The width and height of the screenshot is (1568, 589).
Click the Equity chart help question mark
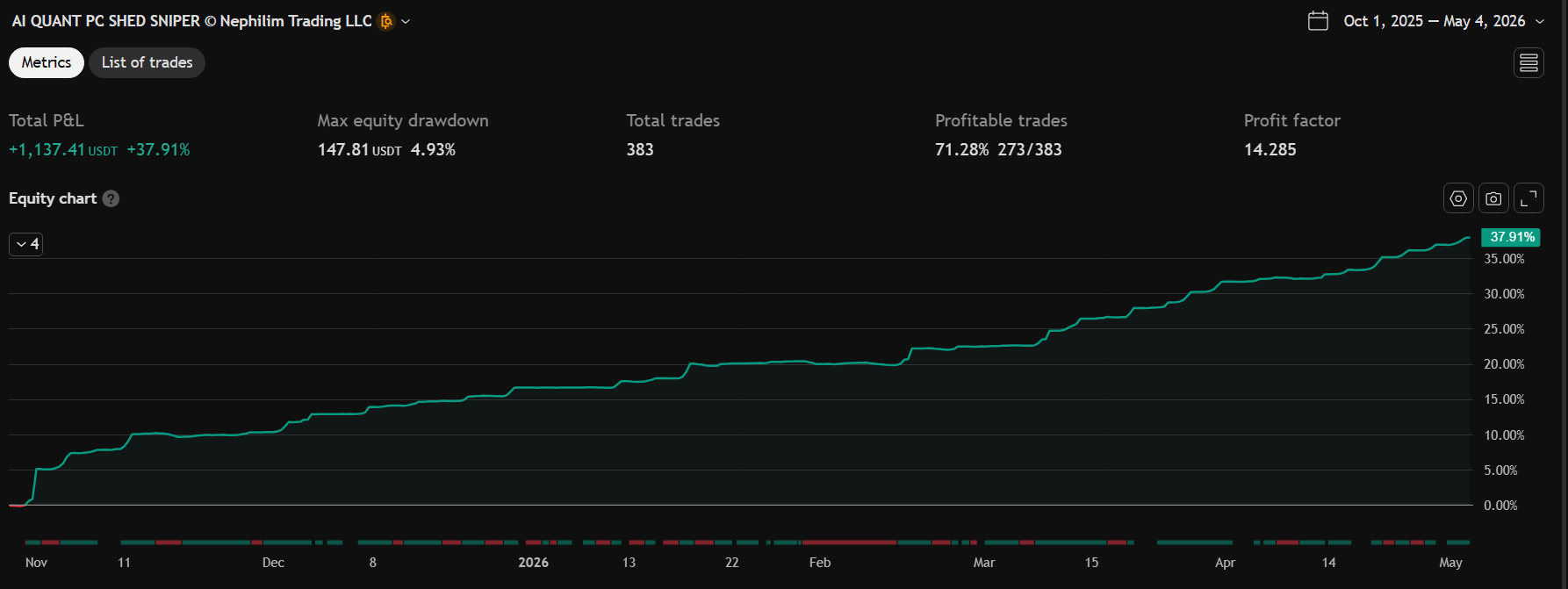pyautogui.click(x=111, y=198)
